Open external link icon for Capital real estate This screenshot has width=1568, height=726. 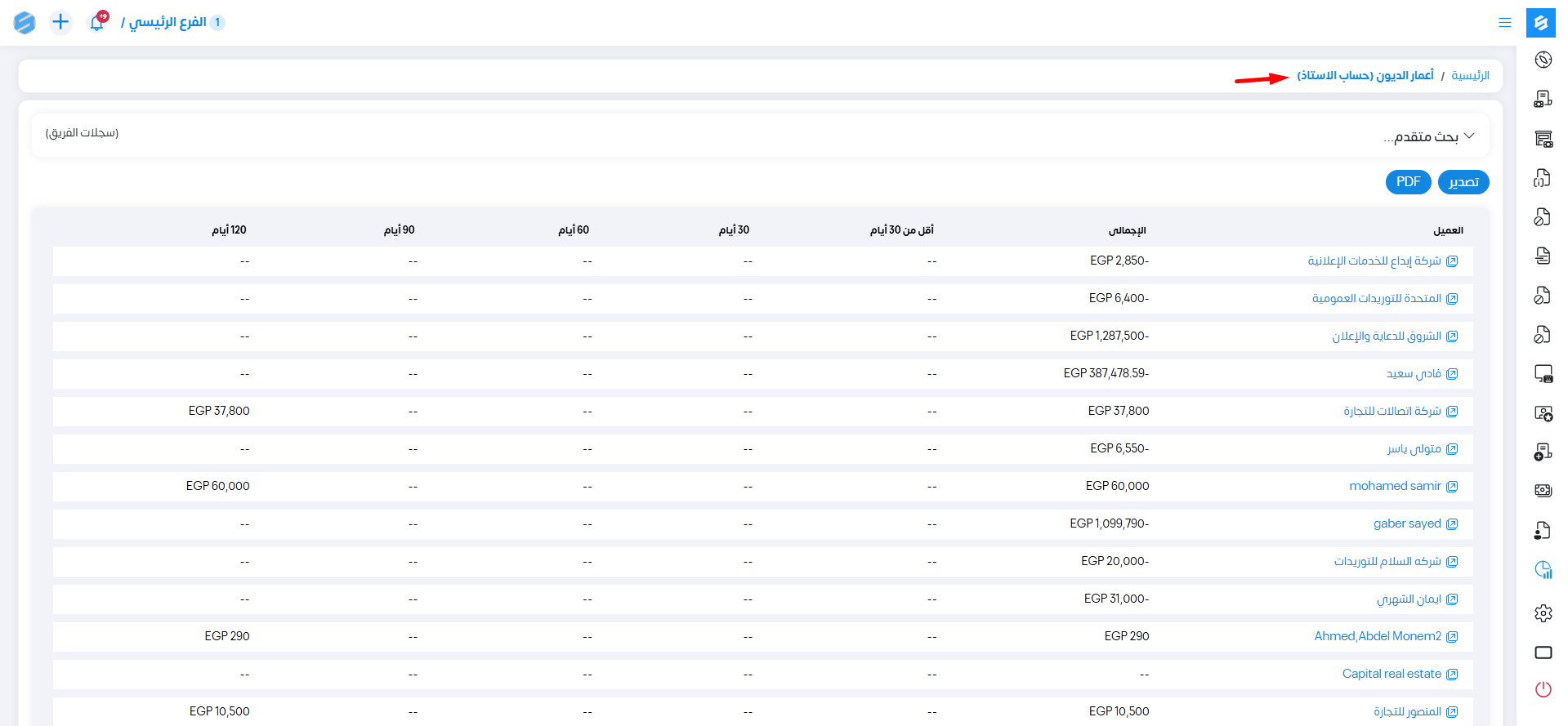click(x=1452, y=675)
